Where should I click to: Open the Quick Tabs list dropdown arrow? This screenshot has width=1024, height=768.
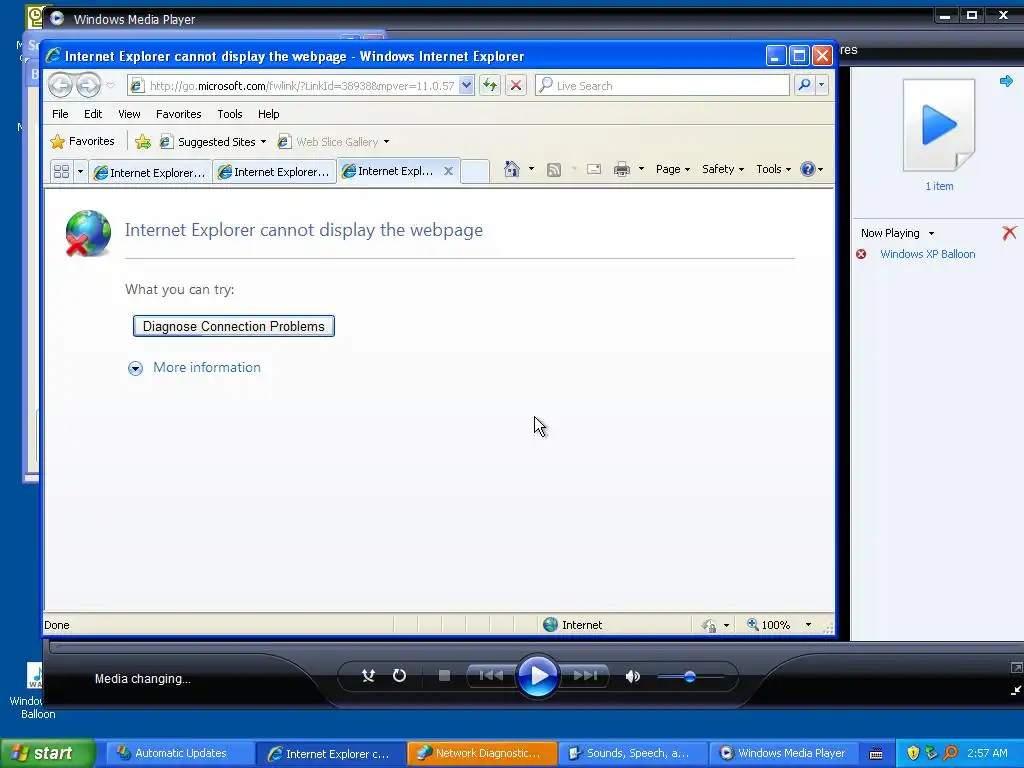tap(80, 172)
